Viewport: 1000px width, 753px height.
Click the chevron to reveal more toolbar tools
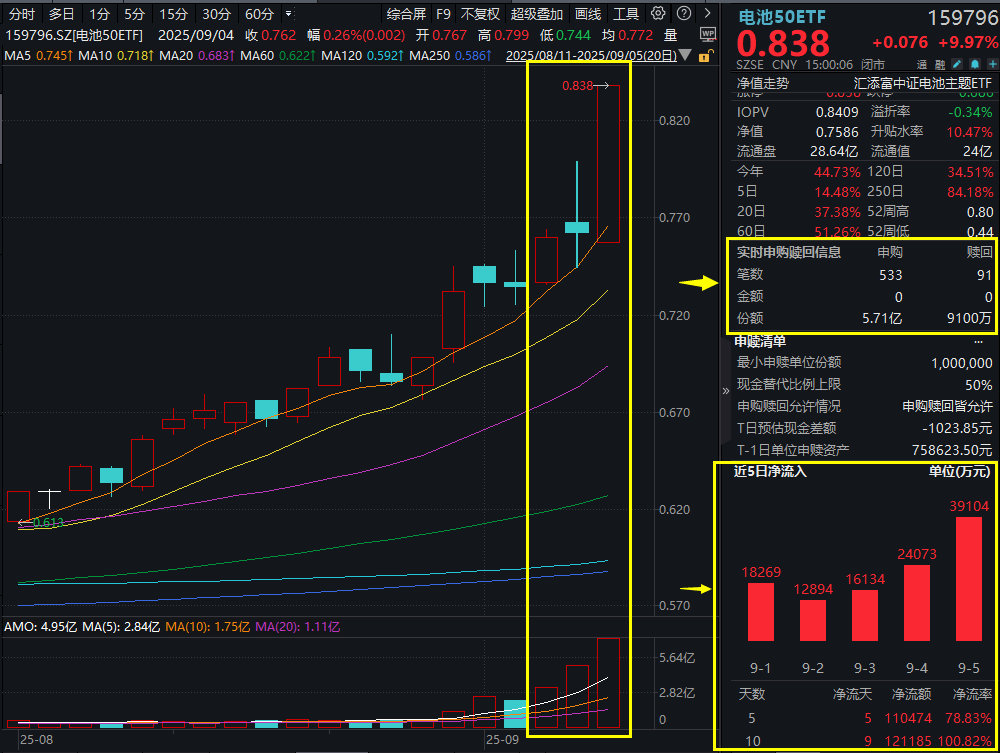[x=710, y=14]
